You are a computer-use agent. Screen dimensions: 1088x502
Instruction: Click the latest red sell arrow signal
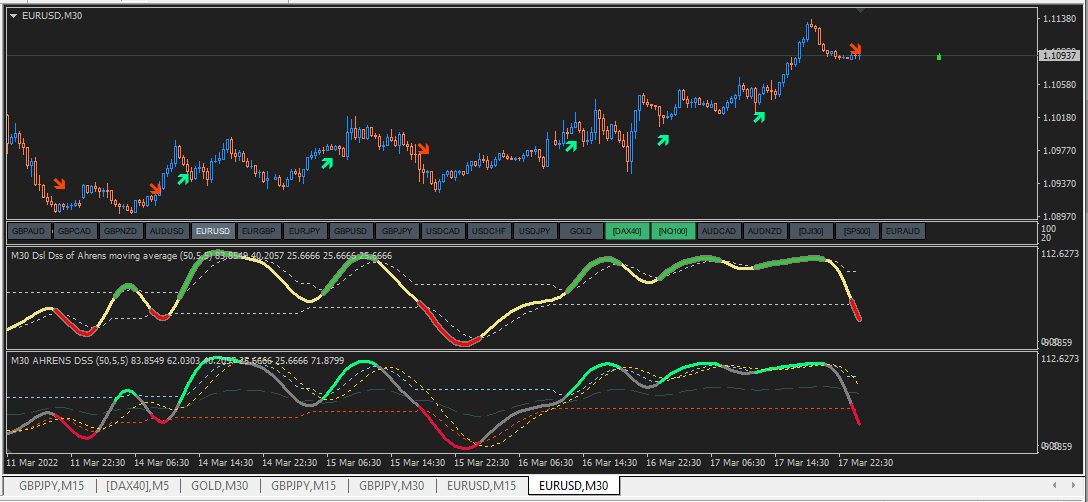click(x=856, y=49)
